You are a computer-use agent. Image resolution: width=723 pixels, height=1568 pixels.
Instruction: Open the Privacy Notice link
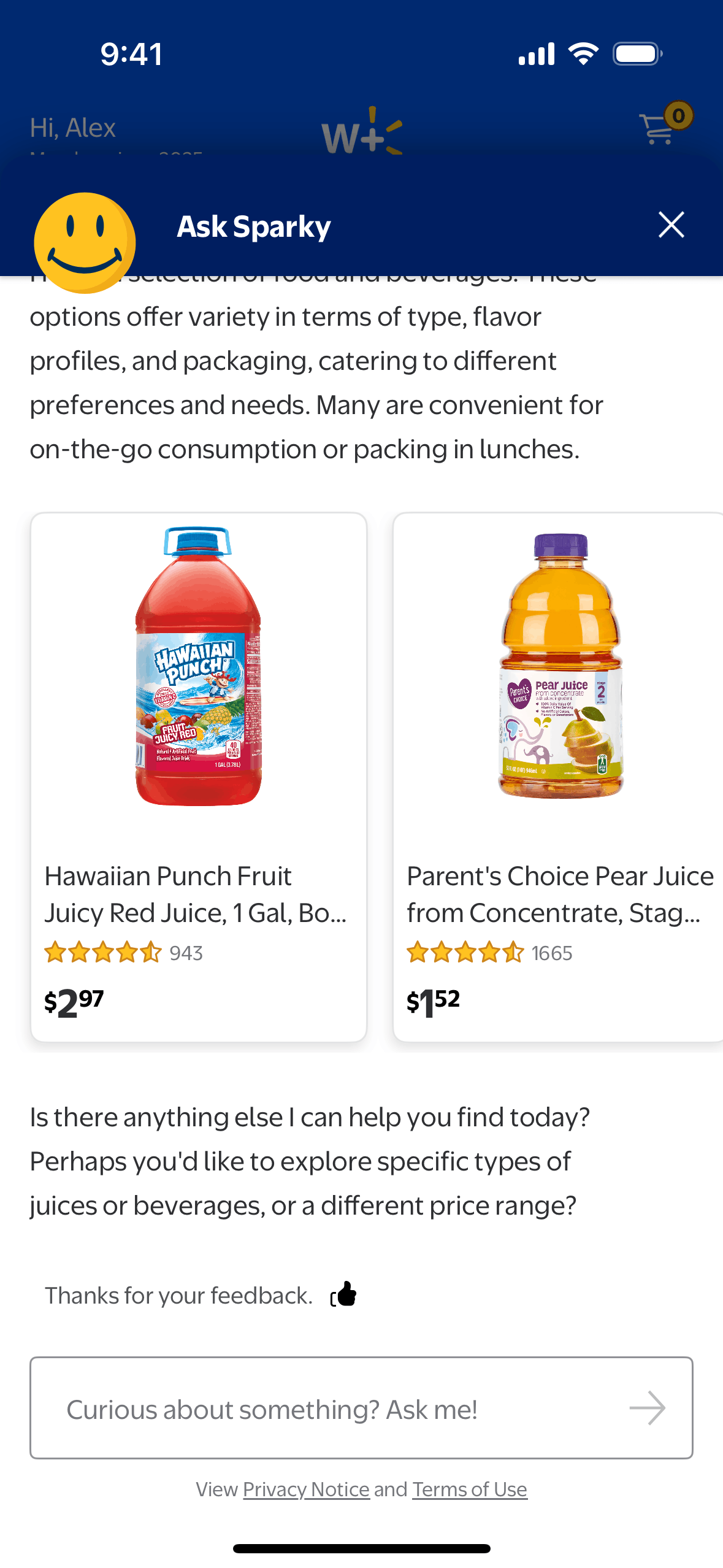(x=306, y=1489)
